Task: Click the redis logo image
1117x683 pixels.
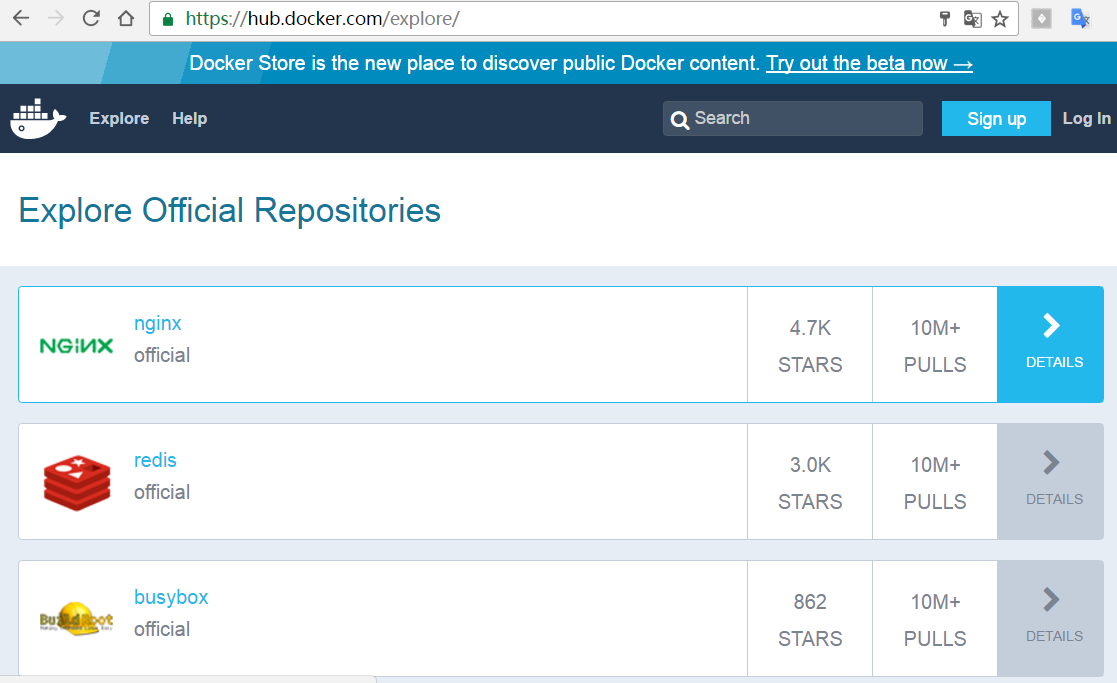Action: coord(77,483)
